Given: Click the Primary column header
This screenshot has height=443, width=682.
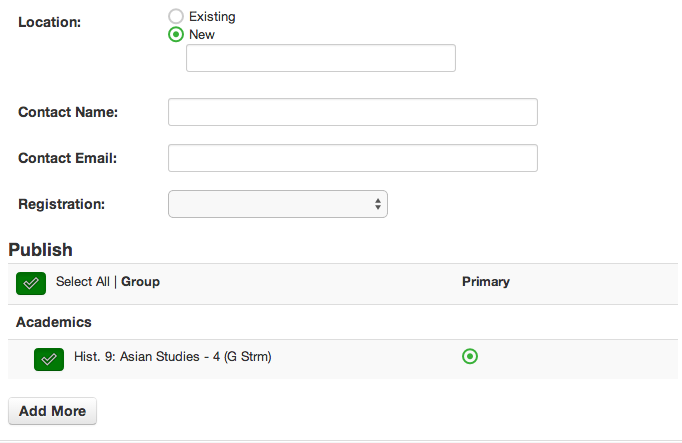Looking at the screenshot, I should 486,282.
